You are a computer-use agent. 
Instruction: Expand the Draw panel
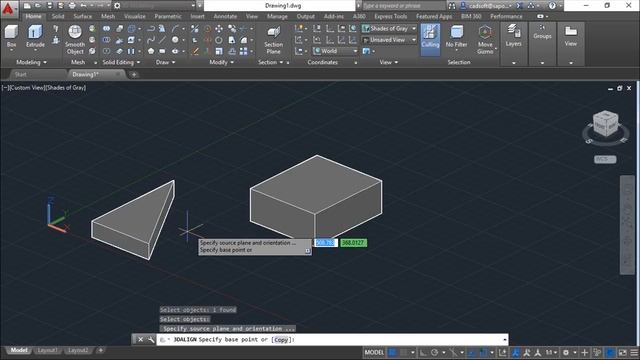[x=165, y=62]
